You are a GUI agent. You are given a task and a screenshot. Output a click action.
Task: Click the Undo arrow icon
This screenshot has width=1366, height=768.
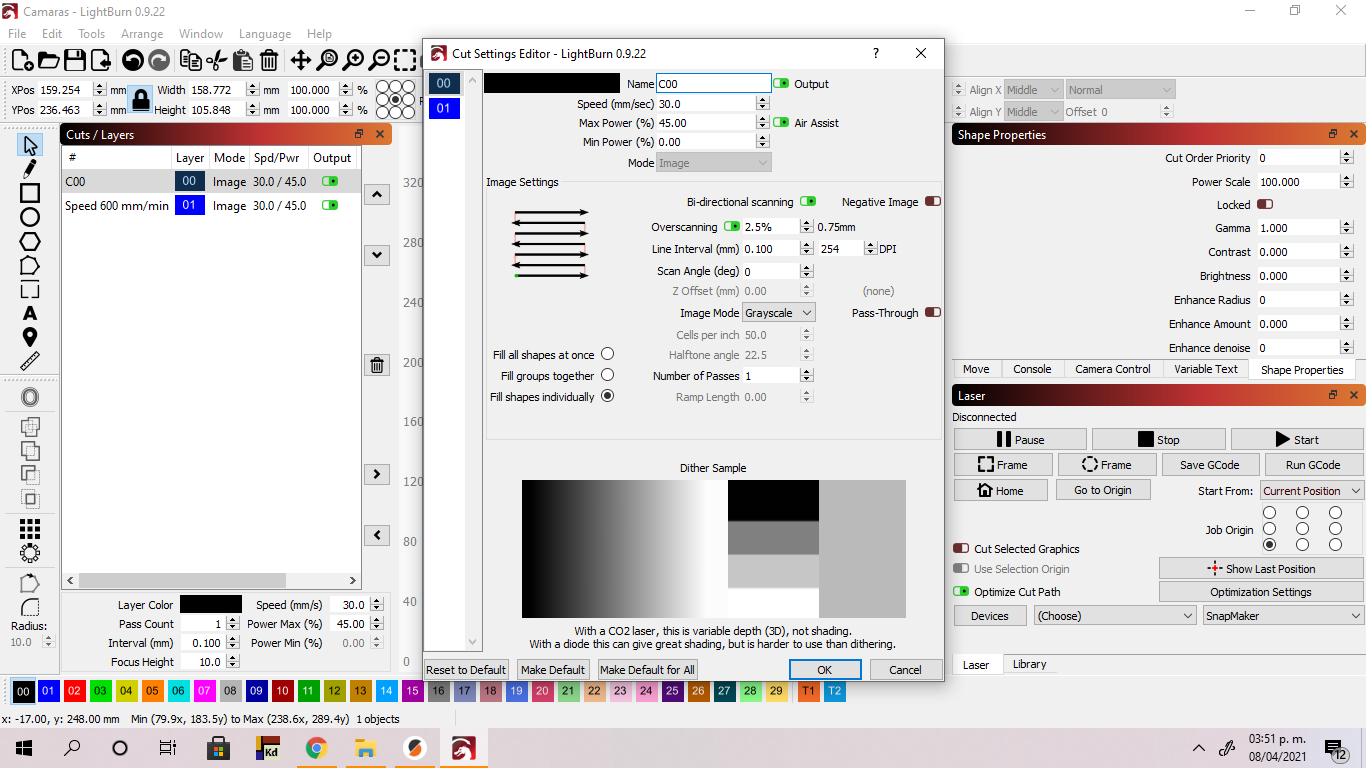pyautogui.click(x=132, y=60)
